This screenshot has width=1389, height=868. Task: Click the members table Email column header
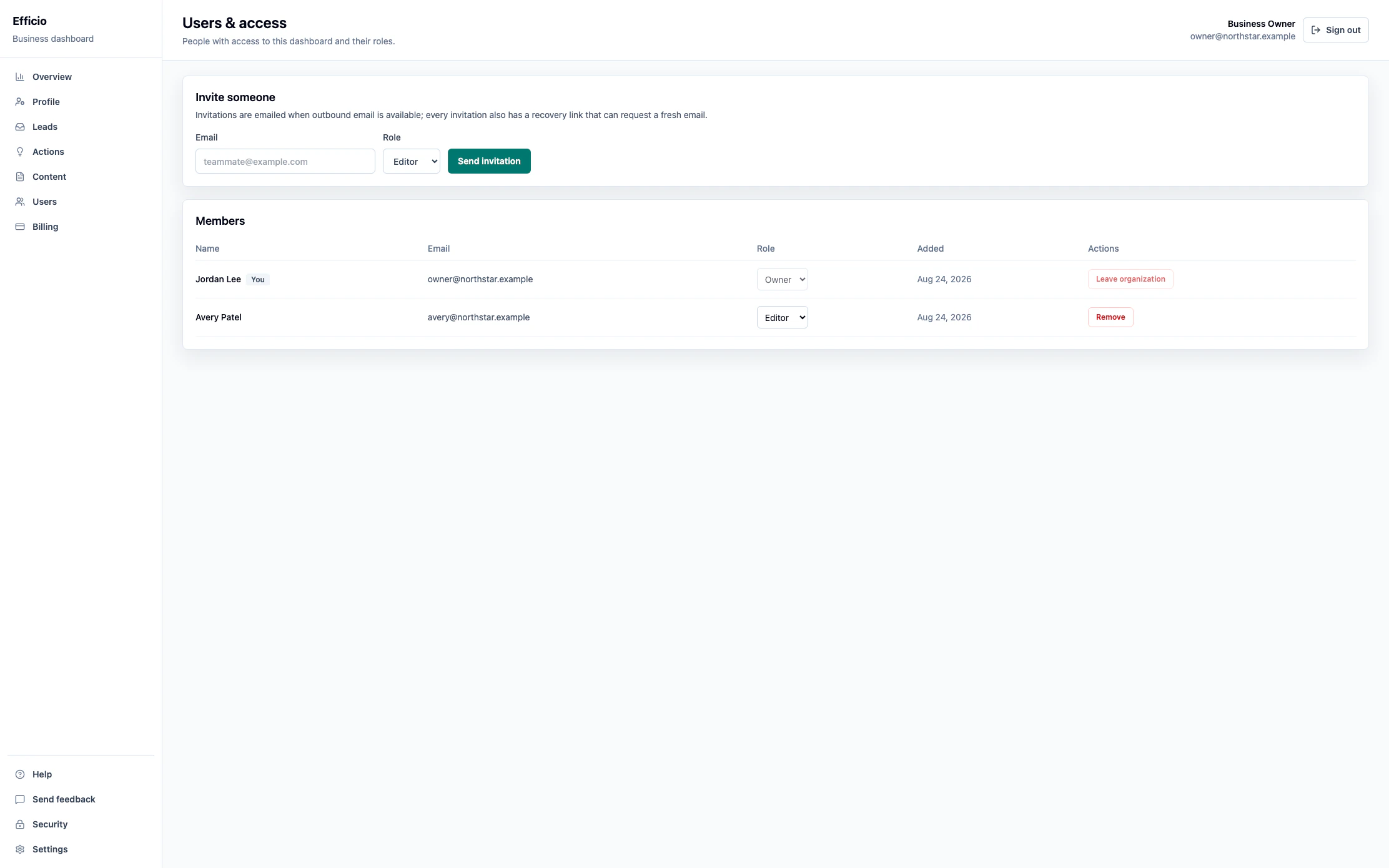point(438,249)
